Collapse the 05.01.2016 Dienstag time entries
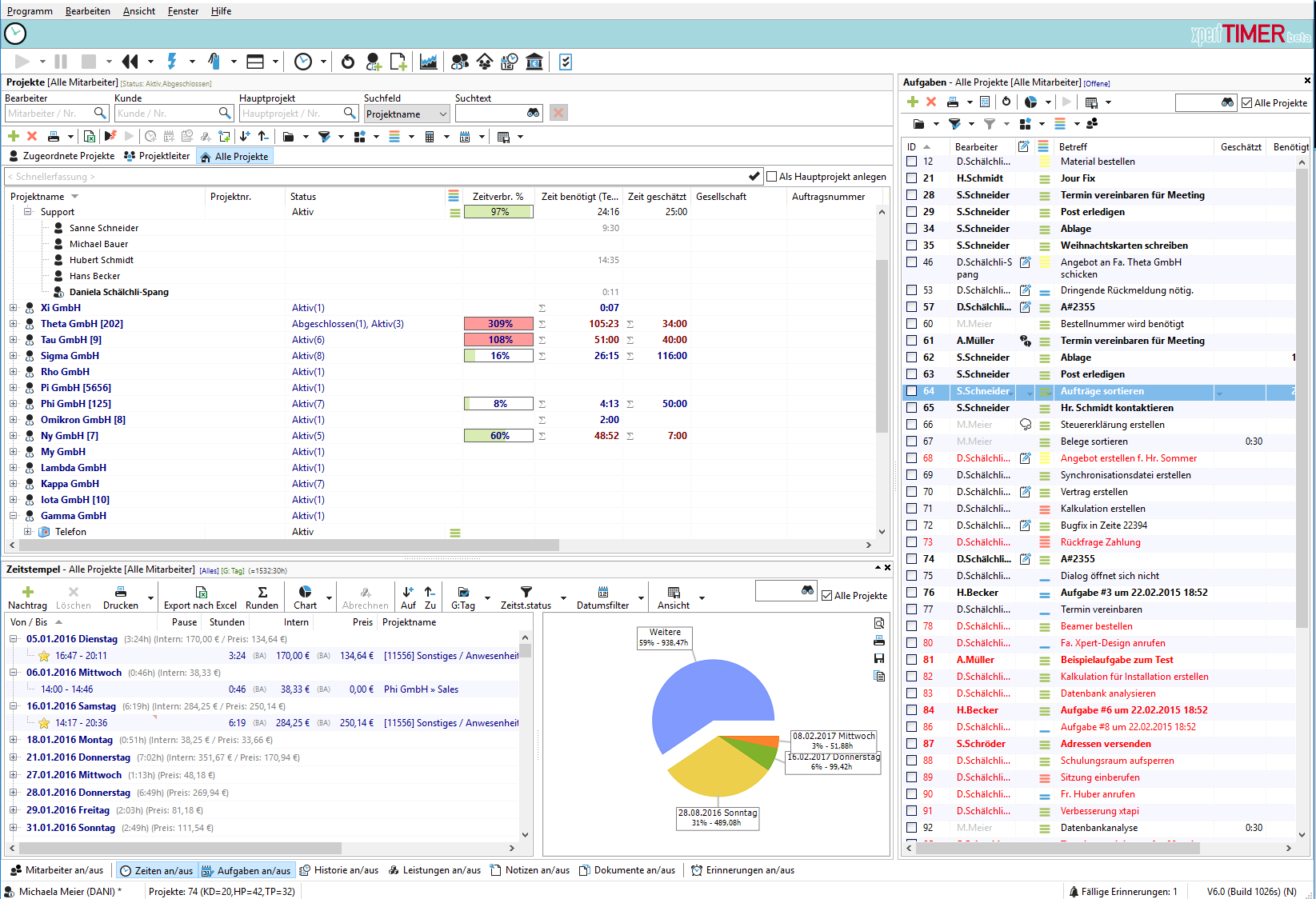Viewport: 1316px width, 899px height. click(x=13, y=639)
